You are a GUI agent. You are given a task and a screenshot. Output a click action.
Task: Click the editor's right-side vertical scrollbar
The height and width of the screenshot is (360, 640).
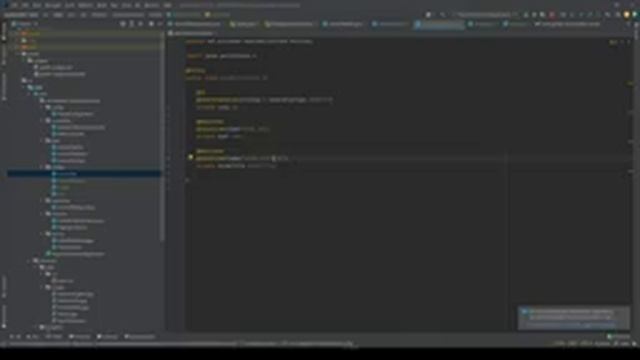coord(631,184)
